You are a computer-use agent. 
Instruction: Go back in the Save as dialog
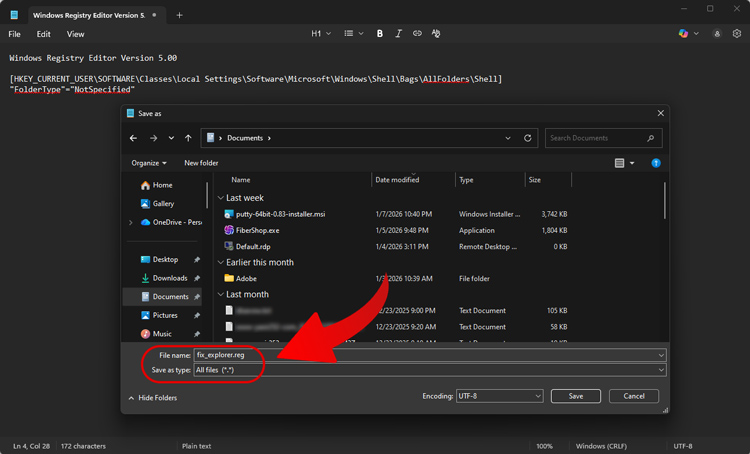[x=133, y=138]
